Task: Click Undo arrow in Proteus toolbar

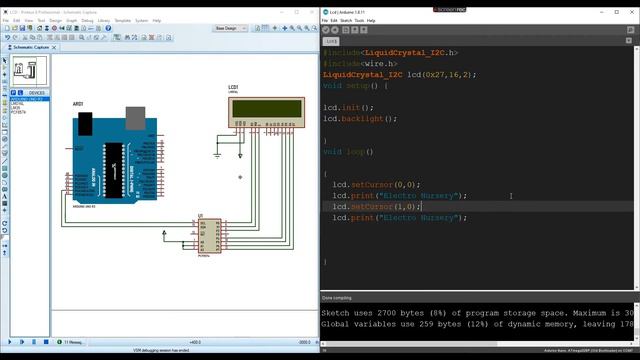Action: (x=7, y=38)
